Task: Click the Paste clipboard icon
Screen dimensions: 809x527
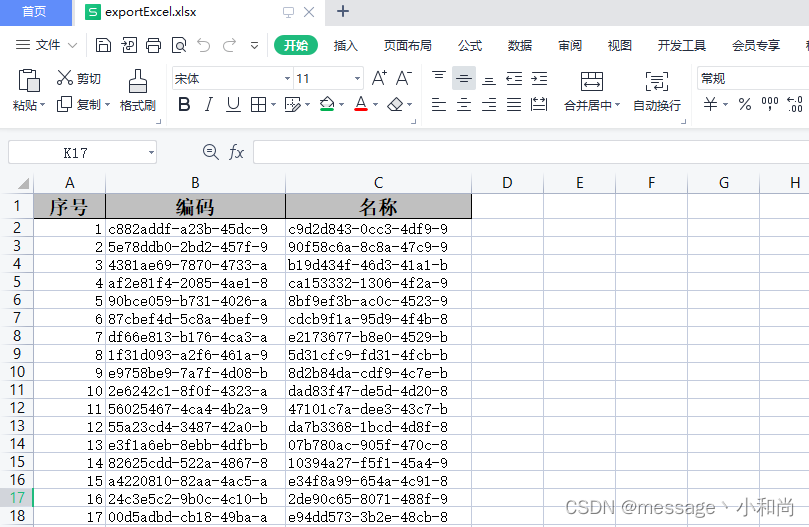Action: coord(29,80)
